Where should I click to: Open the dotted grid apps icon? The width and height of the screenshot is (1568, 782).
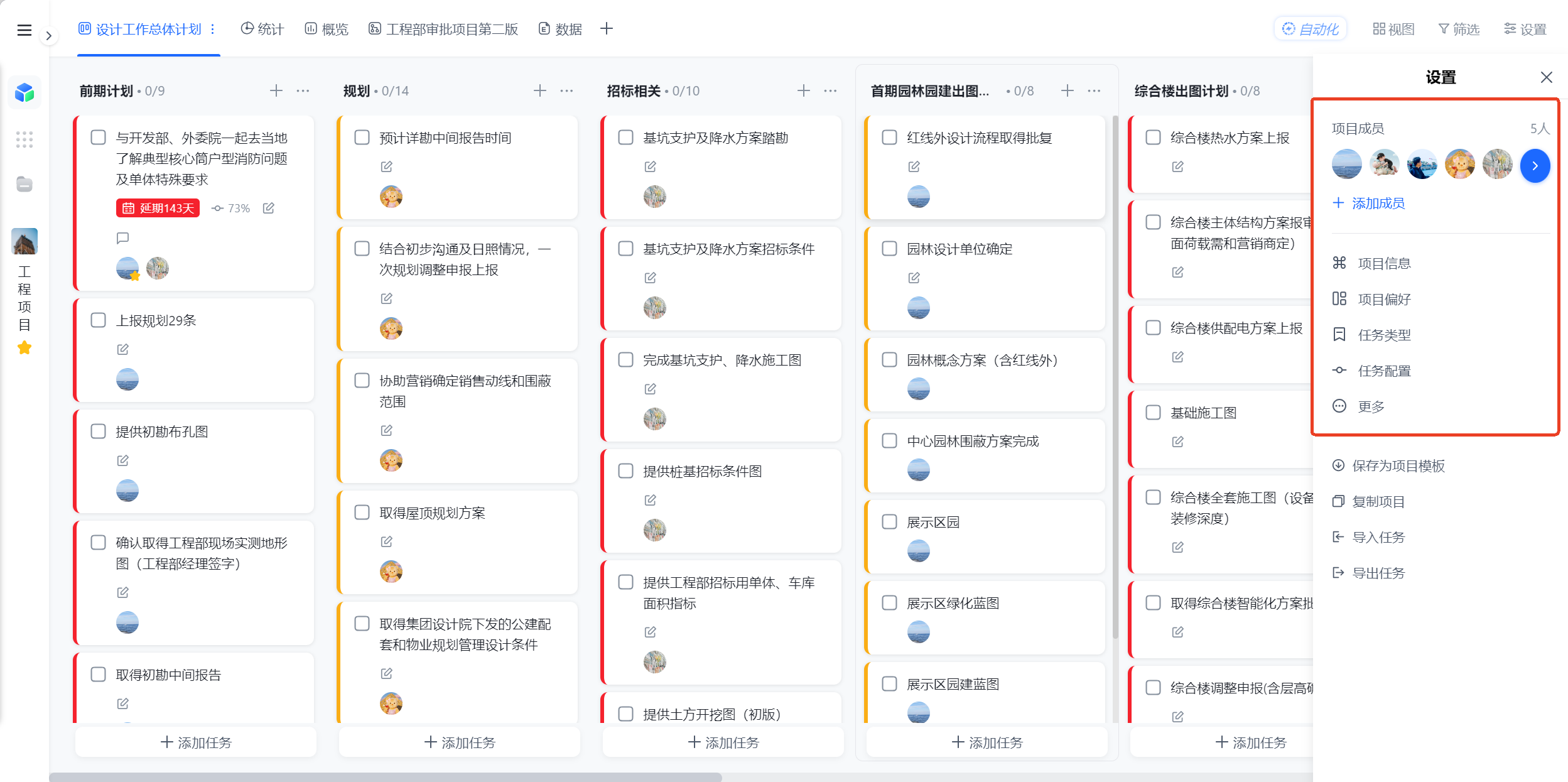(x=24, y=139)
